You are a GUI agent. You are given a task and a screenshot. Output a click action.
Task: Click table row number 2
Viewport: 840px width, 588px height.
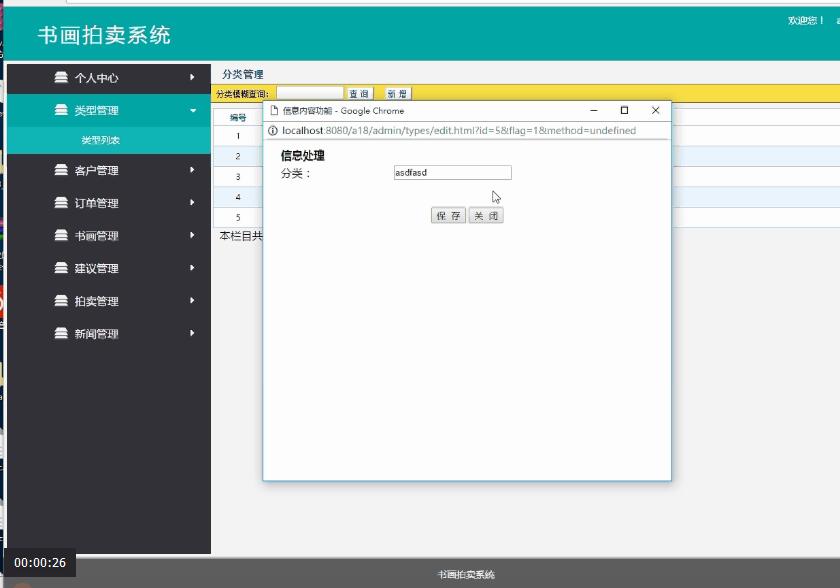238,156
